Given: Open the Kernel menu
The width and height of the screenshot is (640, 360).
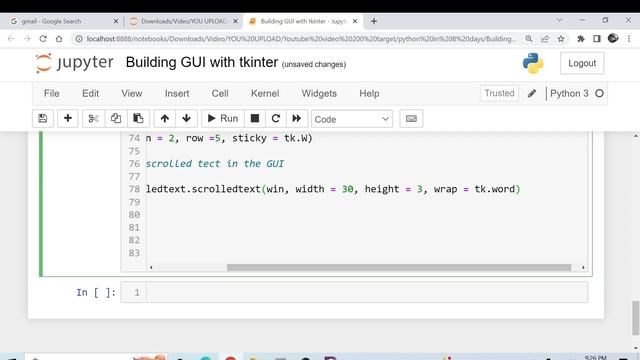Looking at the screenshot, I should tap(265, 93).
